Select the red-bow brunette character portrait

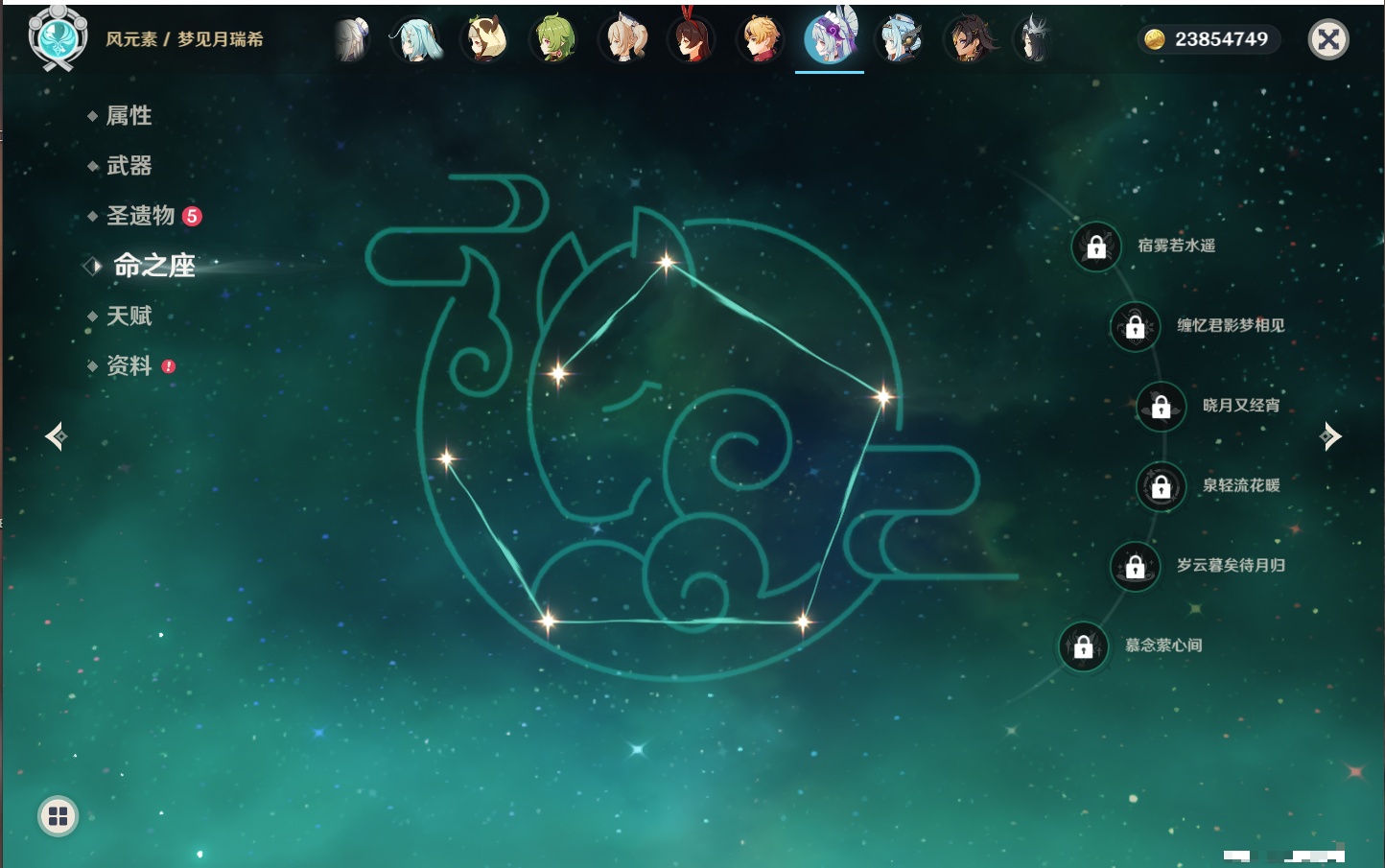coord(692,38)
